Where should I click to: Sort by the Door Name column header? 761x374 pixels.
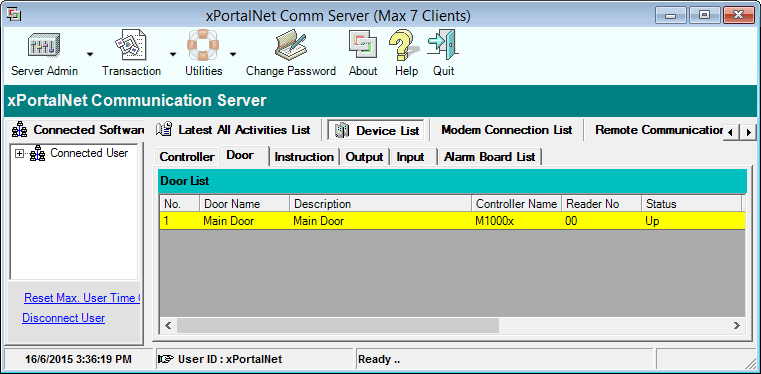tap(245, 204)
